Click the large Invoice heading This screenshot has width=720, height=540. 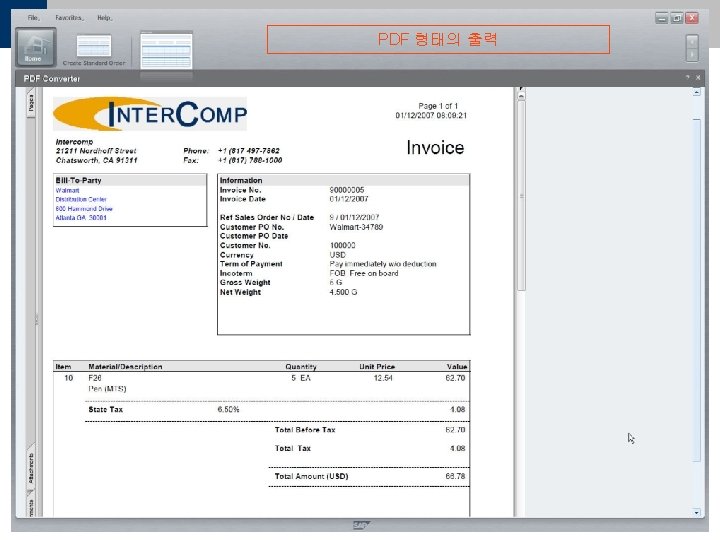(x=435, y=148)
